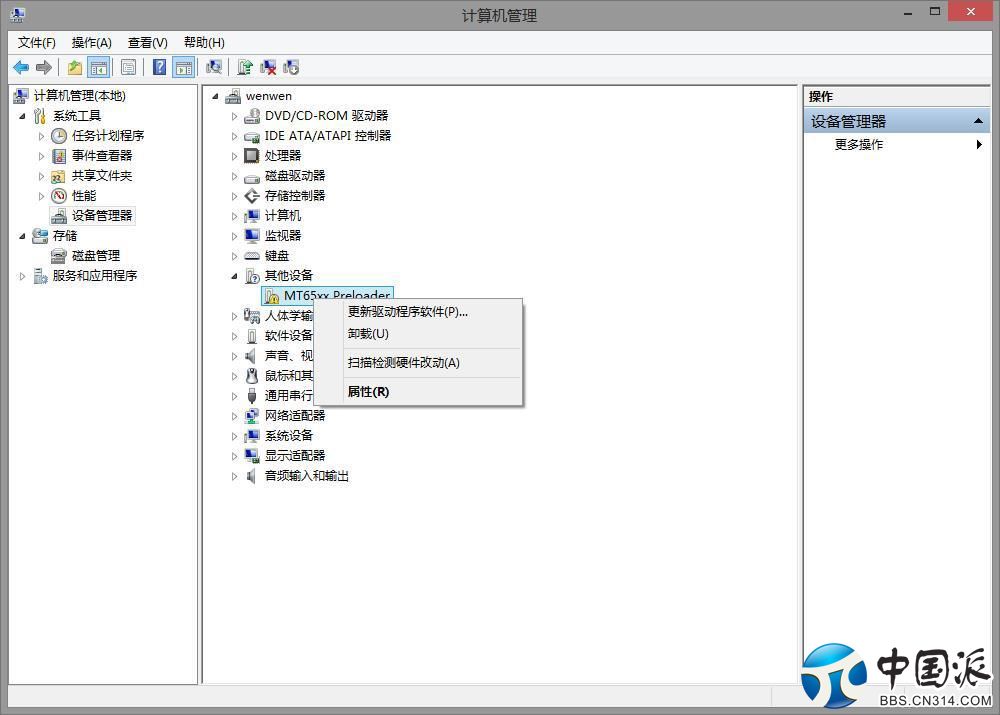Choose 更新驱动程序软件(P)... from context menu
The width and height of the screenshot is (1000, 715).
click(418, 312)
